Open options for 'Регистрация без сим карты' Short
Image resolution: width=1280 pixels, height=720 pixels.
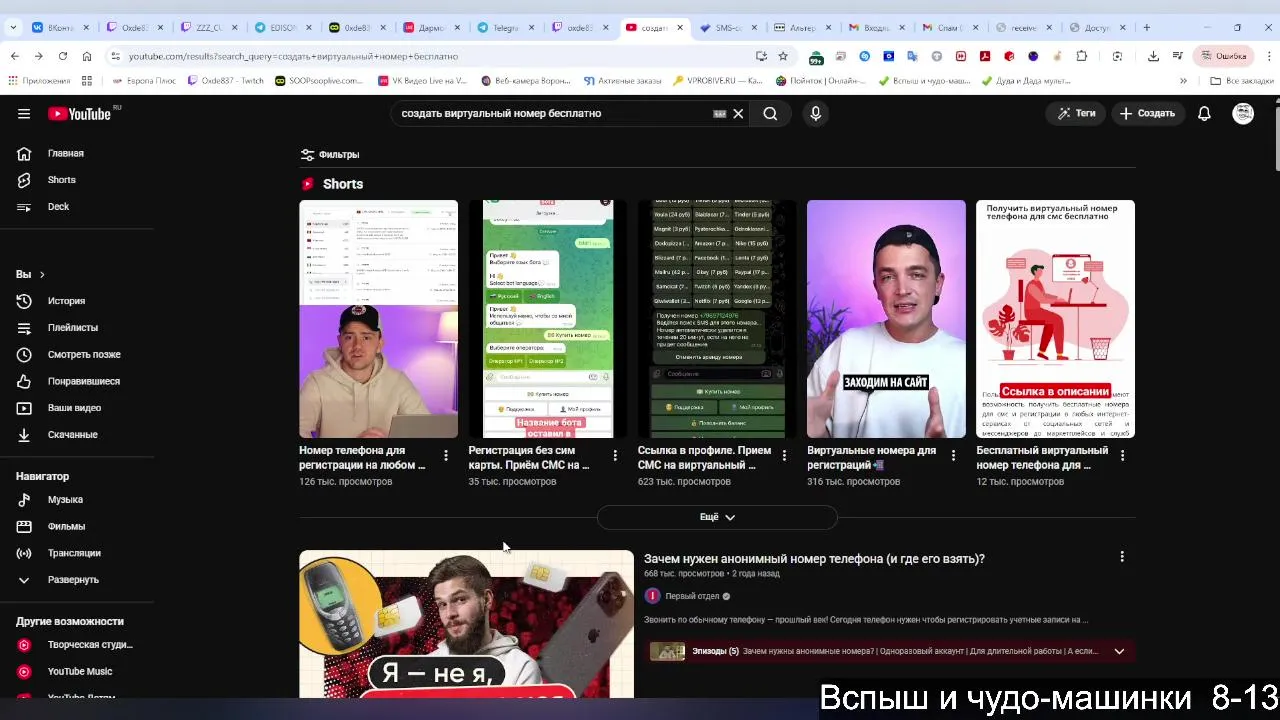615,456
